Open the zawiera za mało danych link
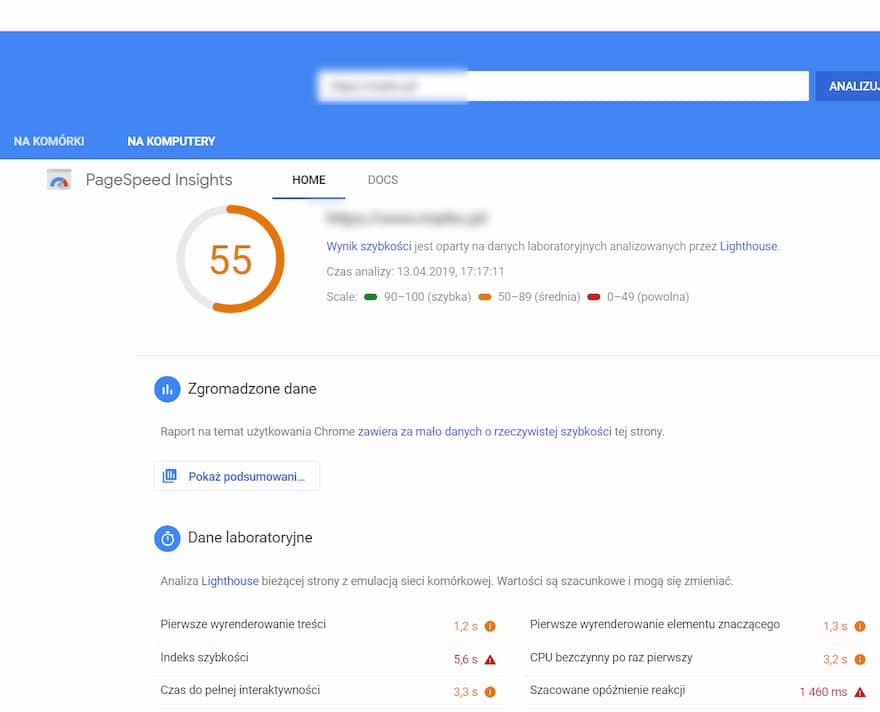Viewport: 880px width, 712px height. [484, 431]
